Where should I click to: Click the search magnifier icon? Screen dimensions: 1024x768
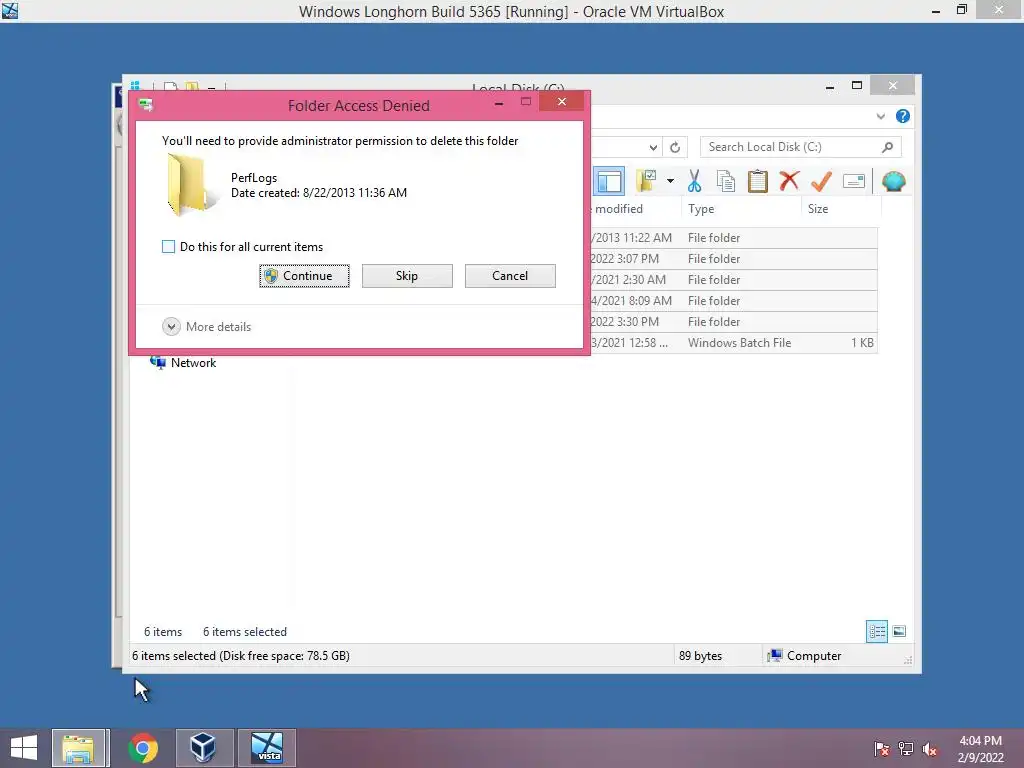pos(888,147)
